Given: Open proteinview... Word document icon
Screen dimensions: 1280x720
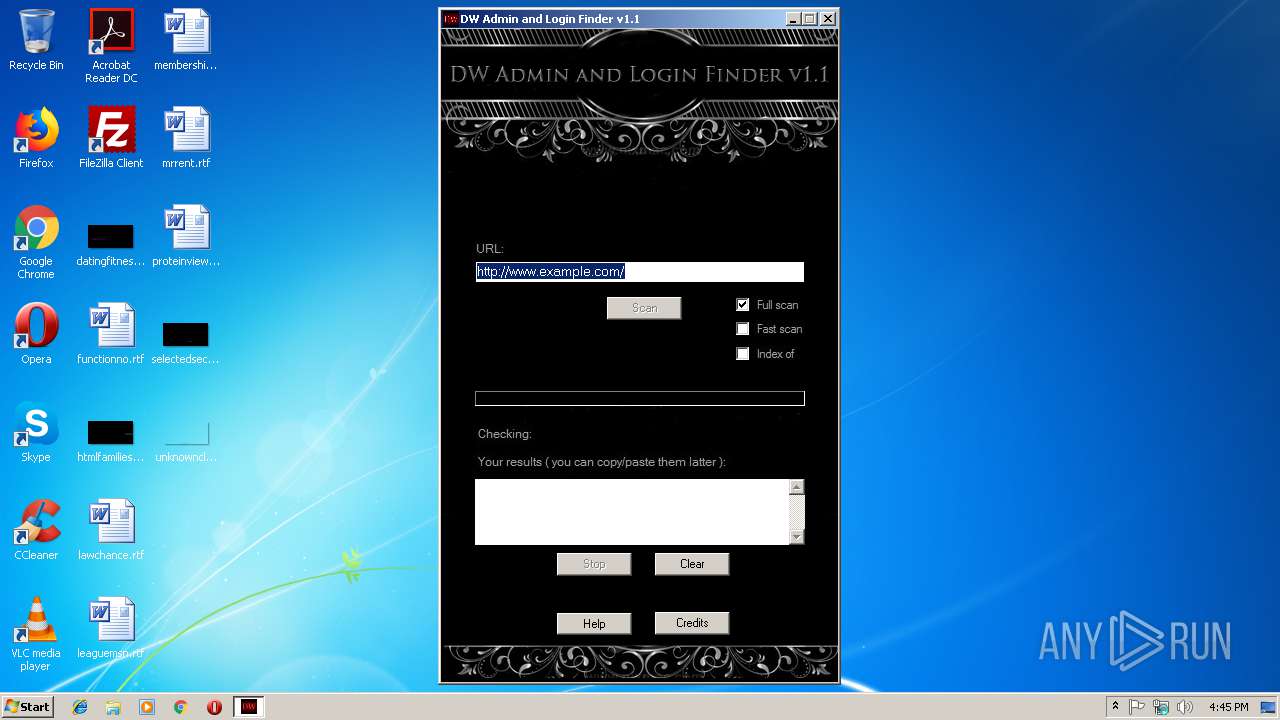Looking at the screenshot, I should tap(186, 236).
